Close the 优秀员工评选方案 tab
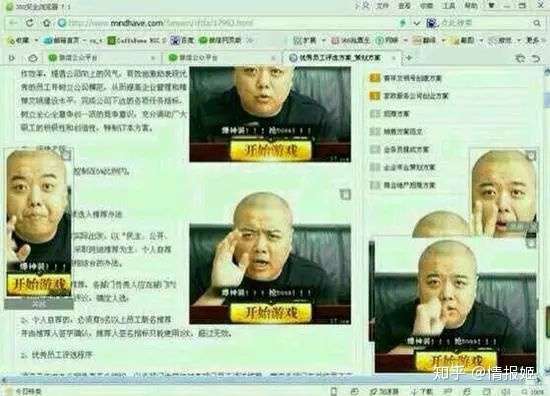The width and height of the screenshot is (550, 396). click(x=394, y=58)
